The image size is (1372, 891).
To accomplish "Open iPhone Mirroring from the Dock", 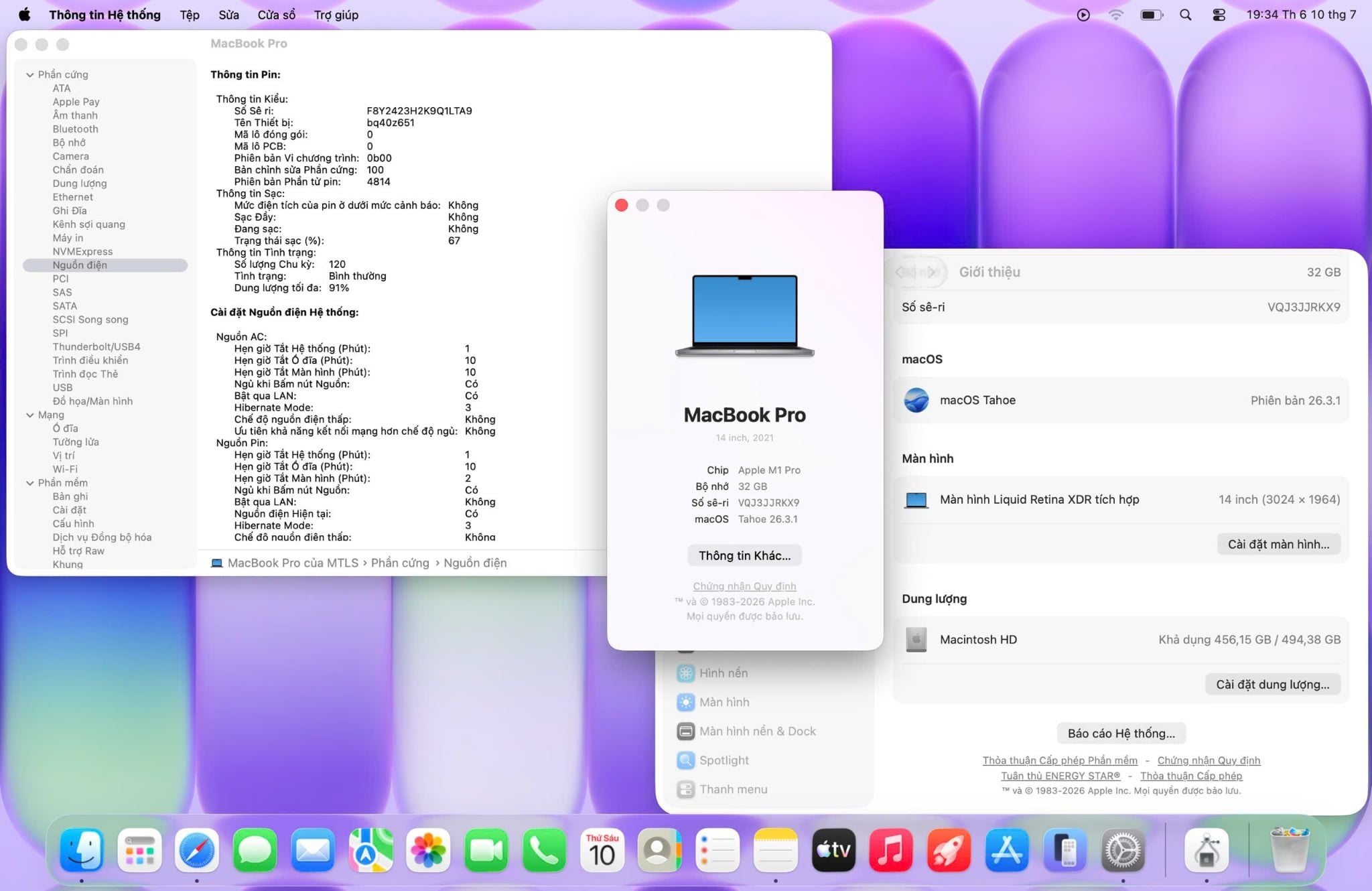I will point(1065,850).
